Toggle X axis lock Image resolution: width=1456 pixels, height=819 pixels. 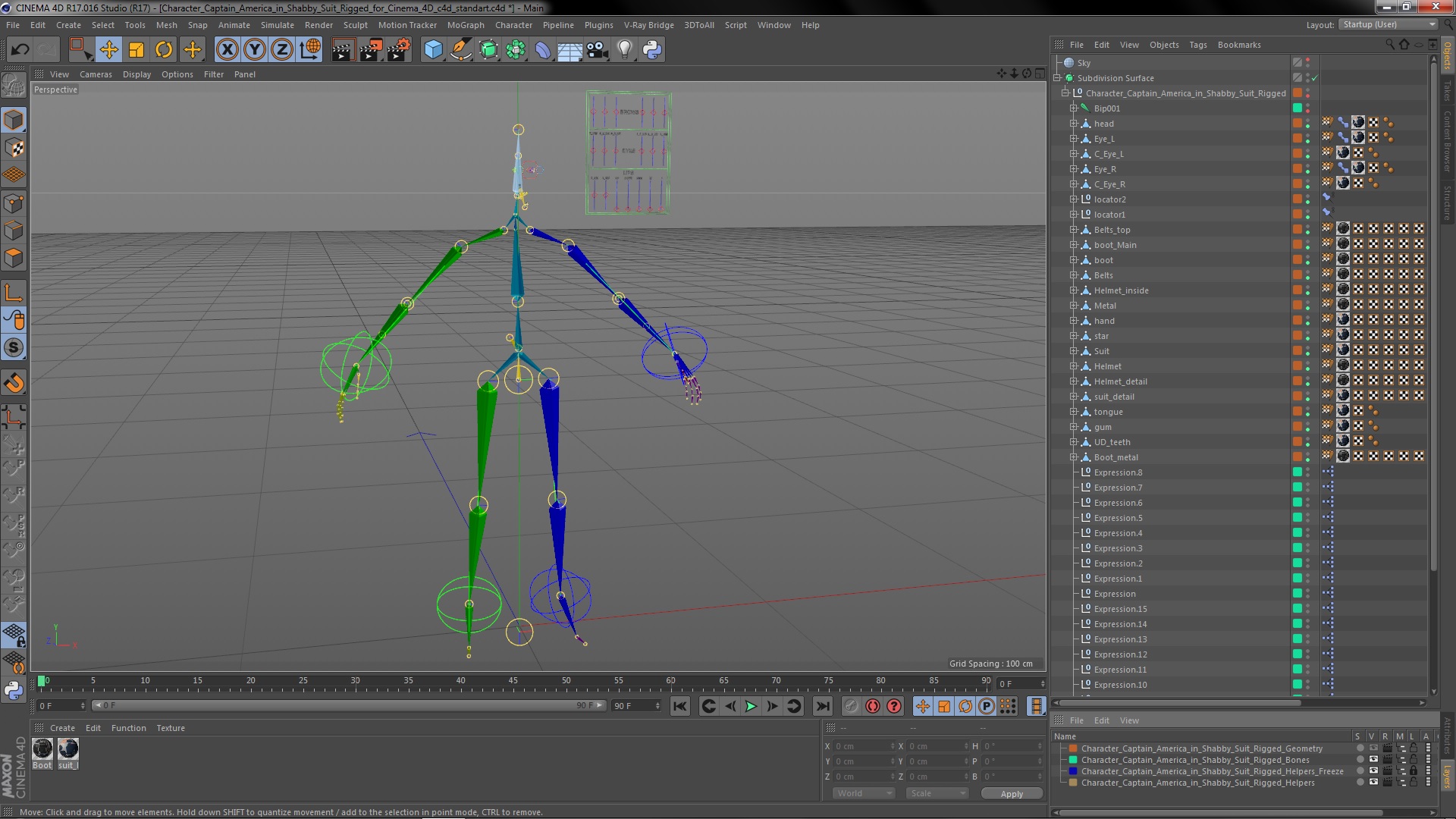(227, 50)
